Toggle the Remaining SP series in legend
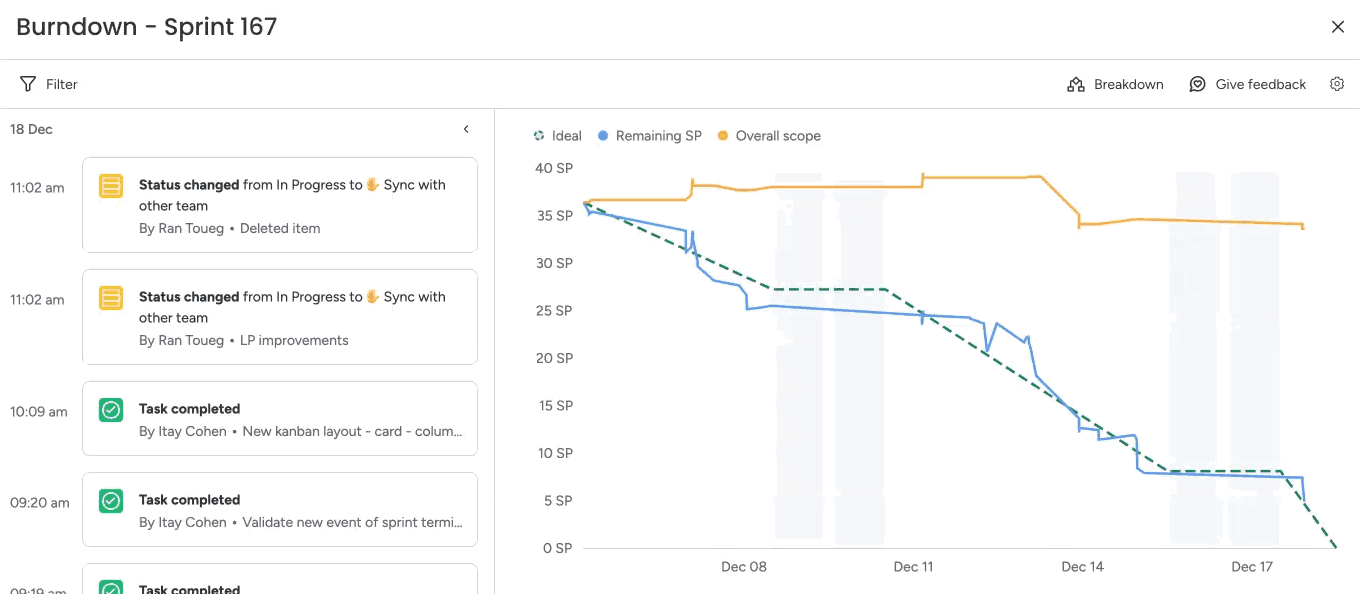The image size is (1360, 594). [650, 136]
